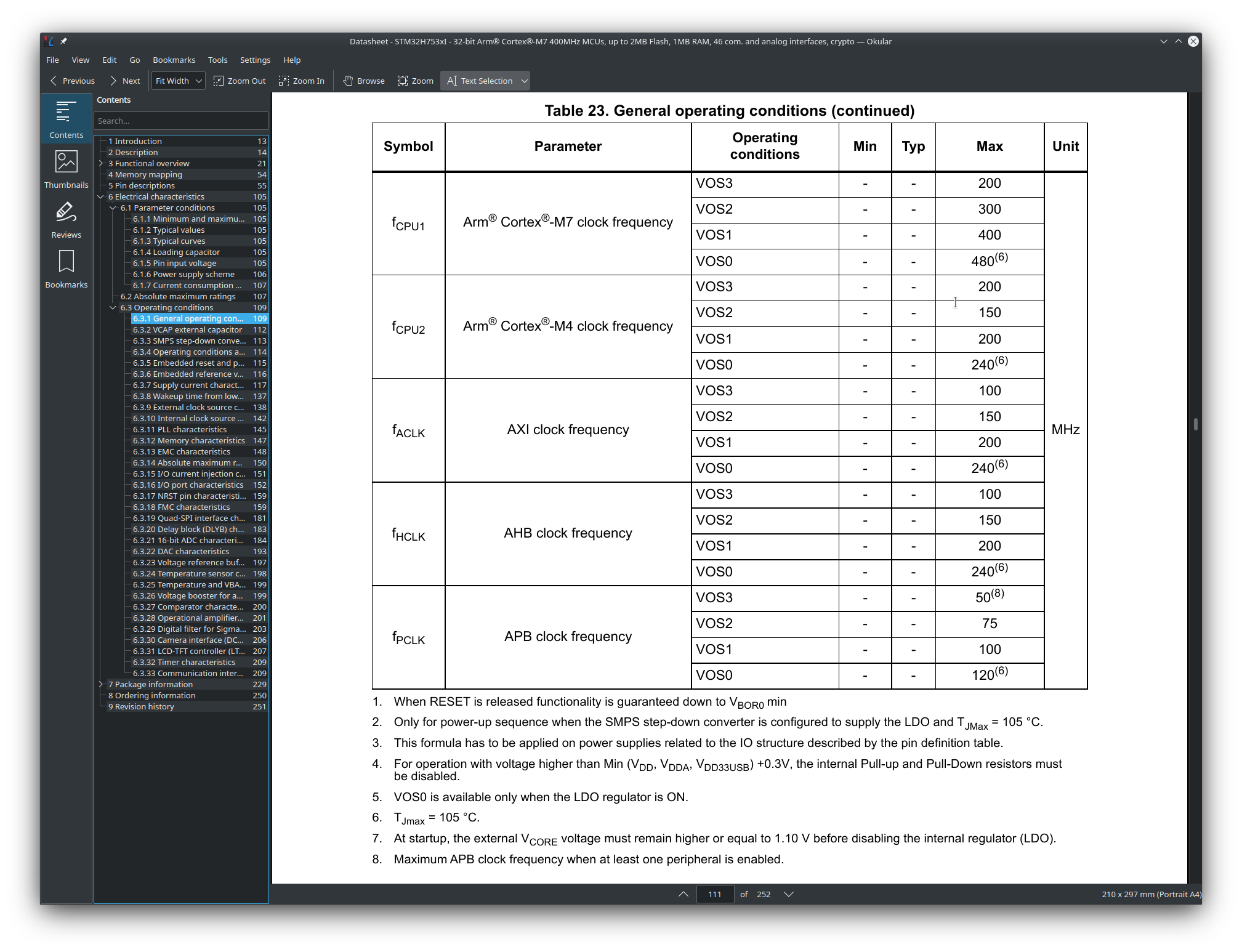Image resolution: width=1242 pixels, height=952 pixels.
Task: Go to next page using bottom down arrow
Action: click(788, 894)
